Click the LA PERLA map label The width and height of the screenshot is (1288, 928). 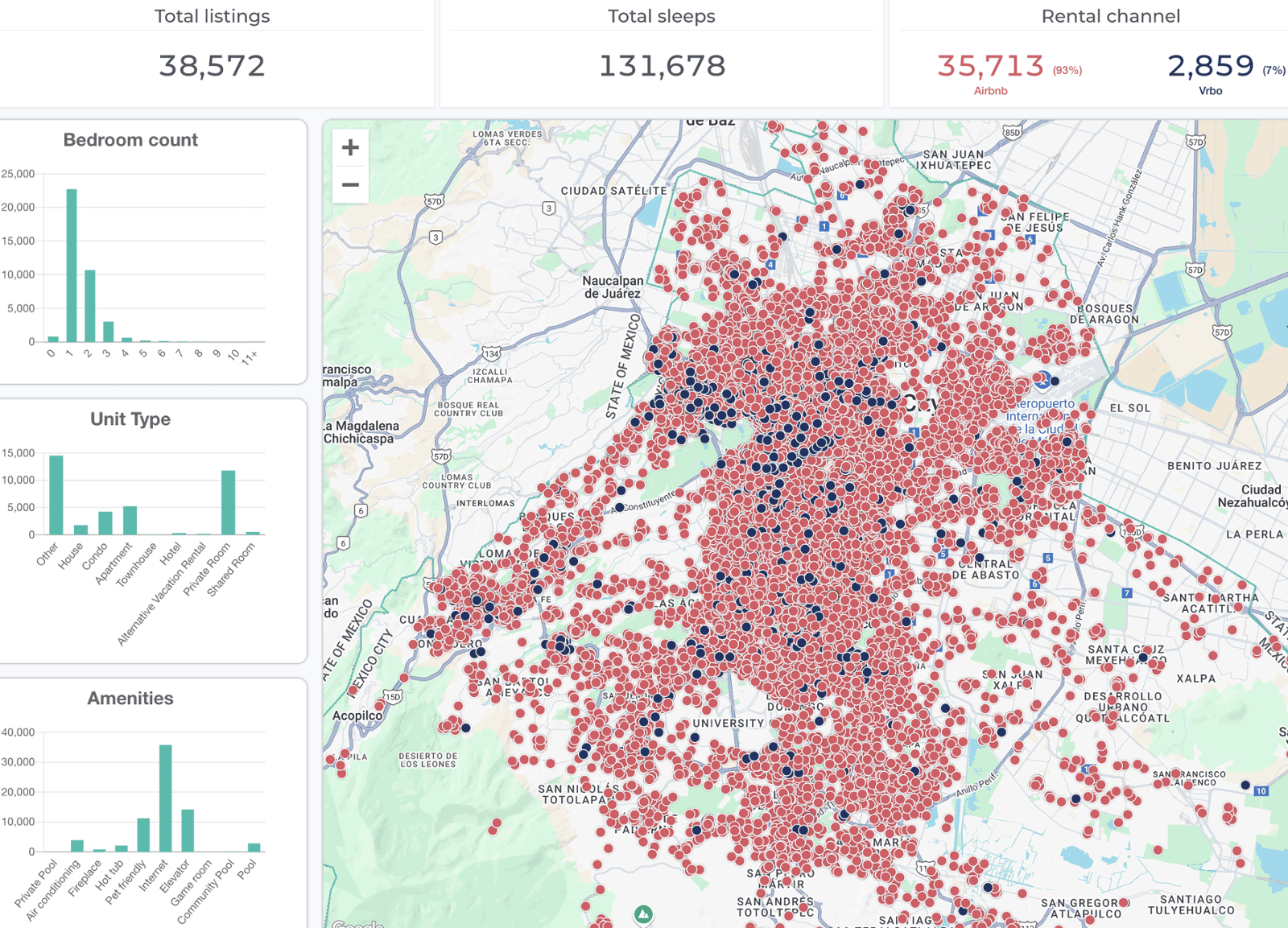[x=1254, y=534]
